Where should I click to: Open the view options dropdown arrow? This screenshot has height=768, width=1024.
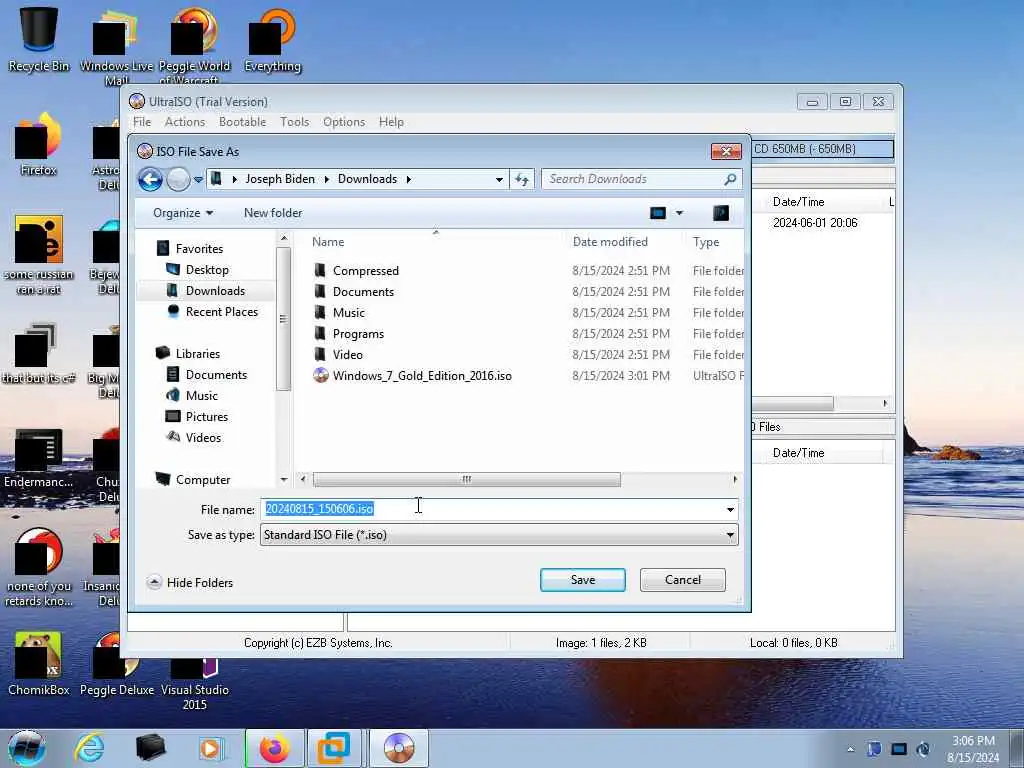(x=679, y=213)
